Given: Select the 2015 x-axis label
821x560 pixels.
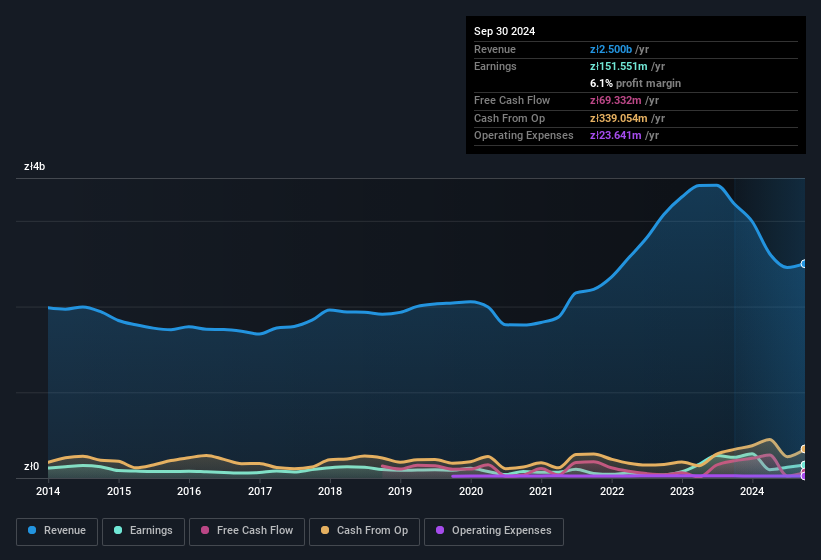Looking at the screenshot, I should (119, 491).
